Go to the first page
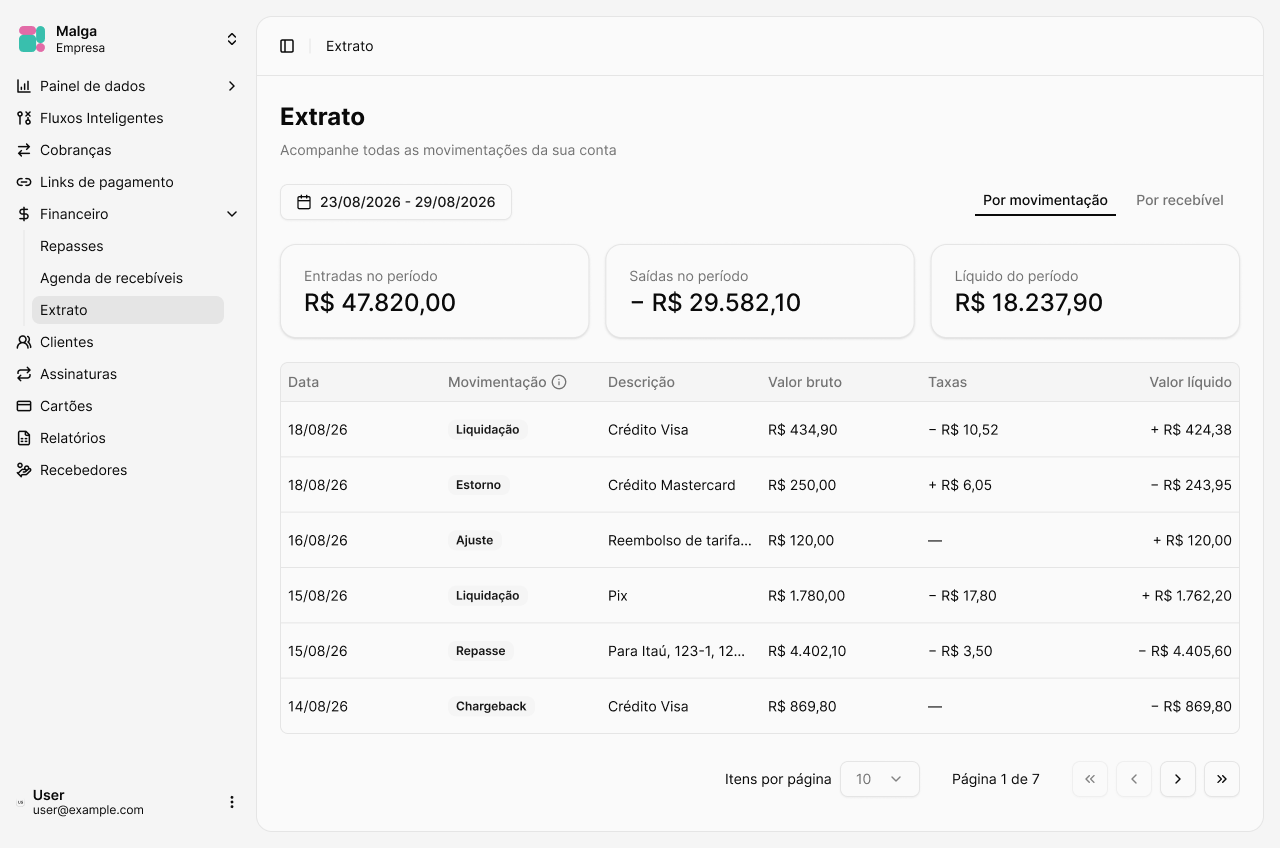Image resolution: width=1280 pixels, height=848 pixels. tap(1090, 779)
